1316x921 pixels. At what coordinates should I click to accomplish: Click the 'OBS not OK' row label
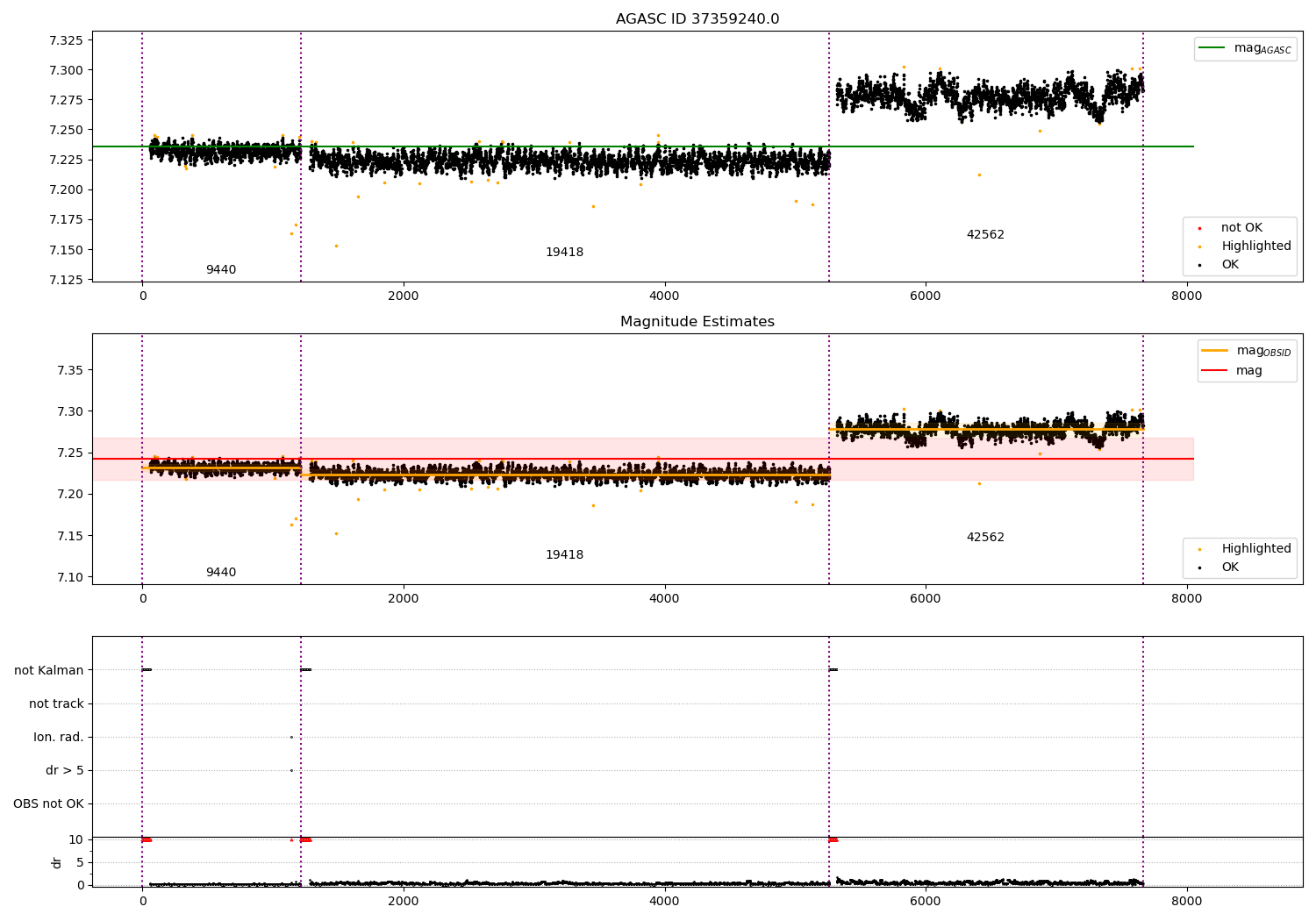(x=48, y=804)
